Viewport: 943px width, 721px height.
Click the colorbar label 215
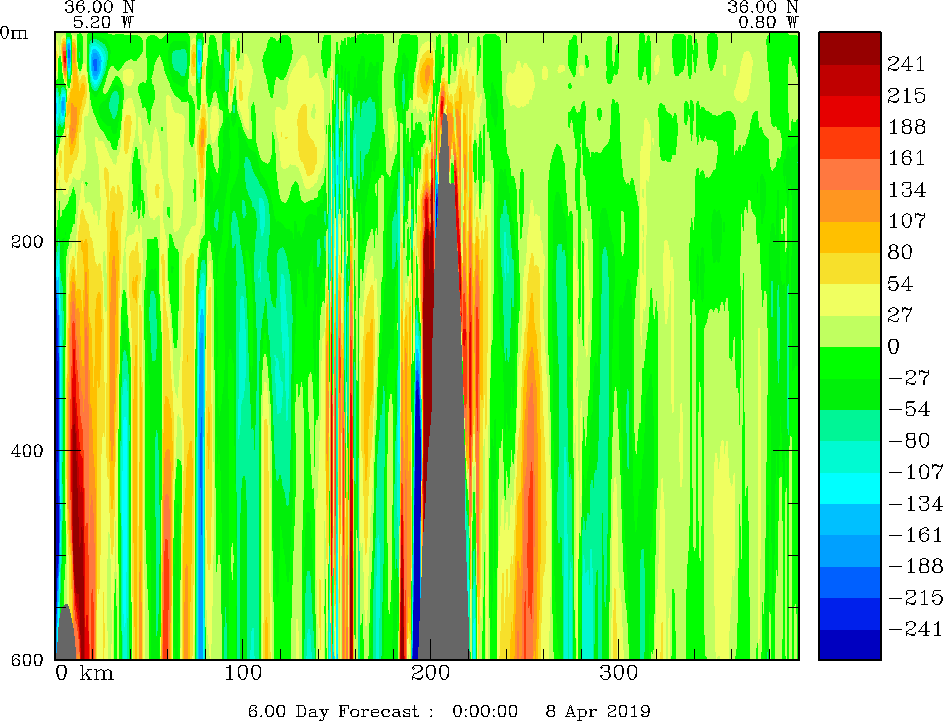[906, 96]
